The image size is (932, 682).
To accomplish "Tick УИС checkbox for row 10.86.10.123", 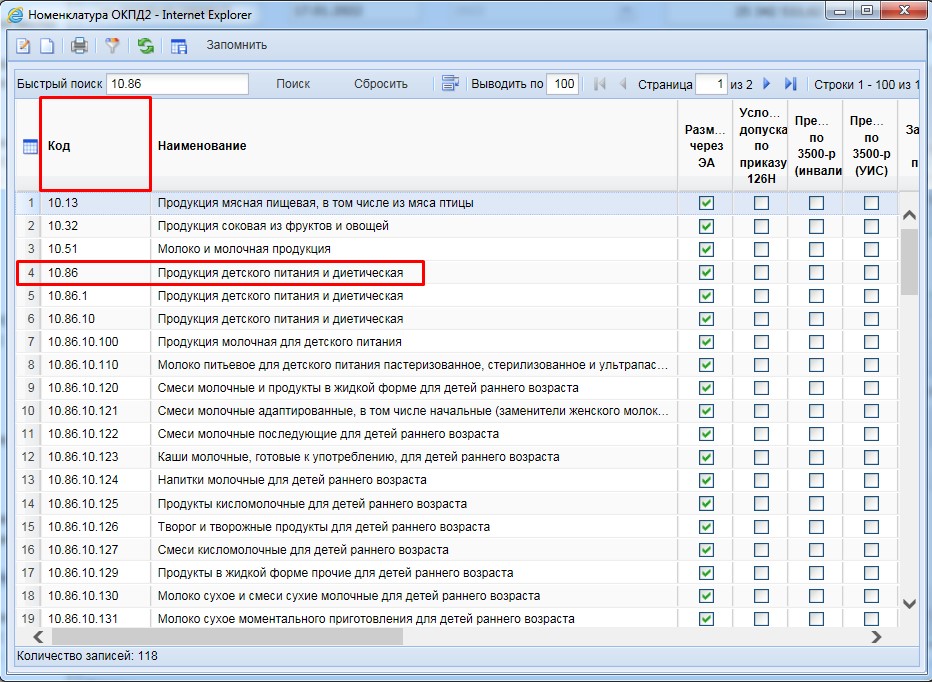I will coord(871,457).
